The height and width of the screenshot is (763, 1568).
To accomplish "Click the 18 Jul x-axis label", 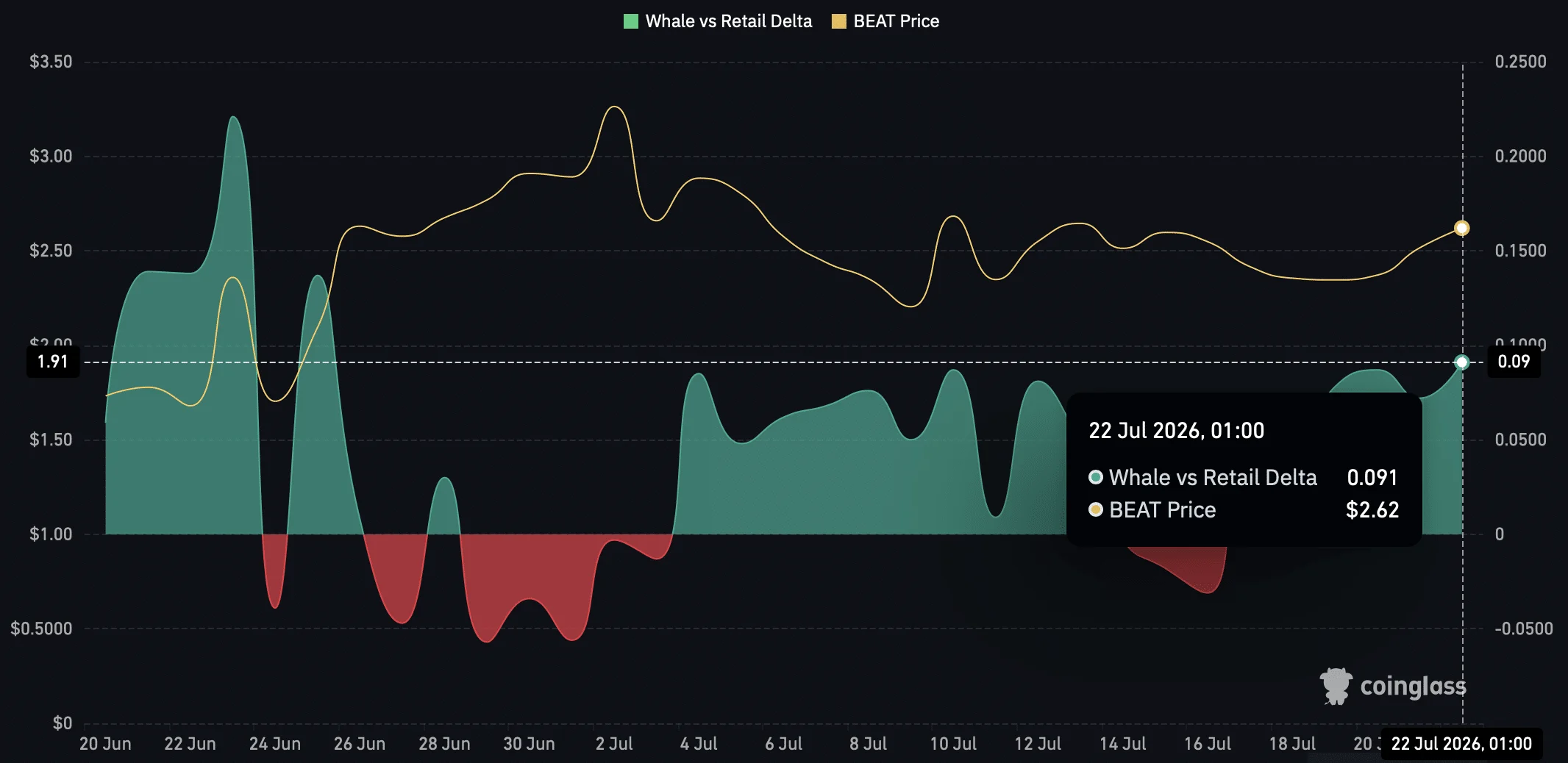I will 1292,744.
